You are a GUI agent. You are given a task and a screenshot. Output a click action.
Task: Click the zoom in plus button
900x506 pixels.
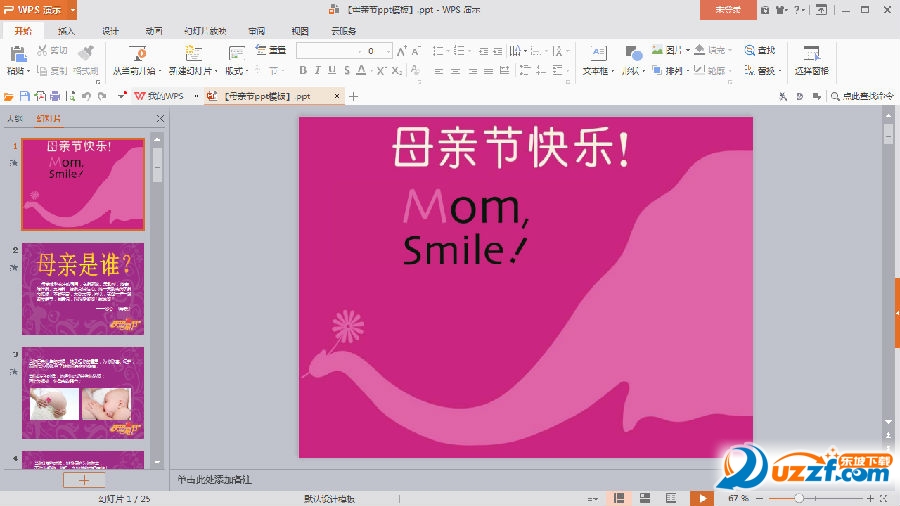coord(870,499)
